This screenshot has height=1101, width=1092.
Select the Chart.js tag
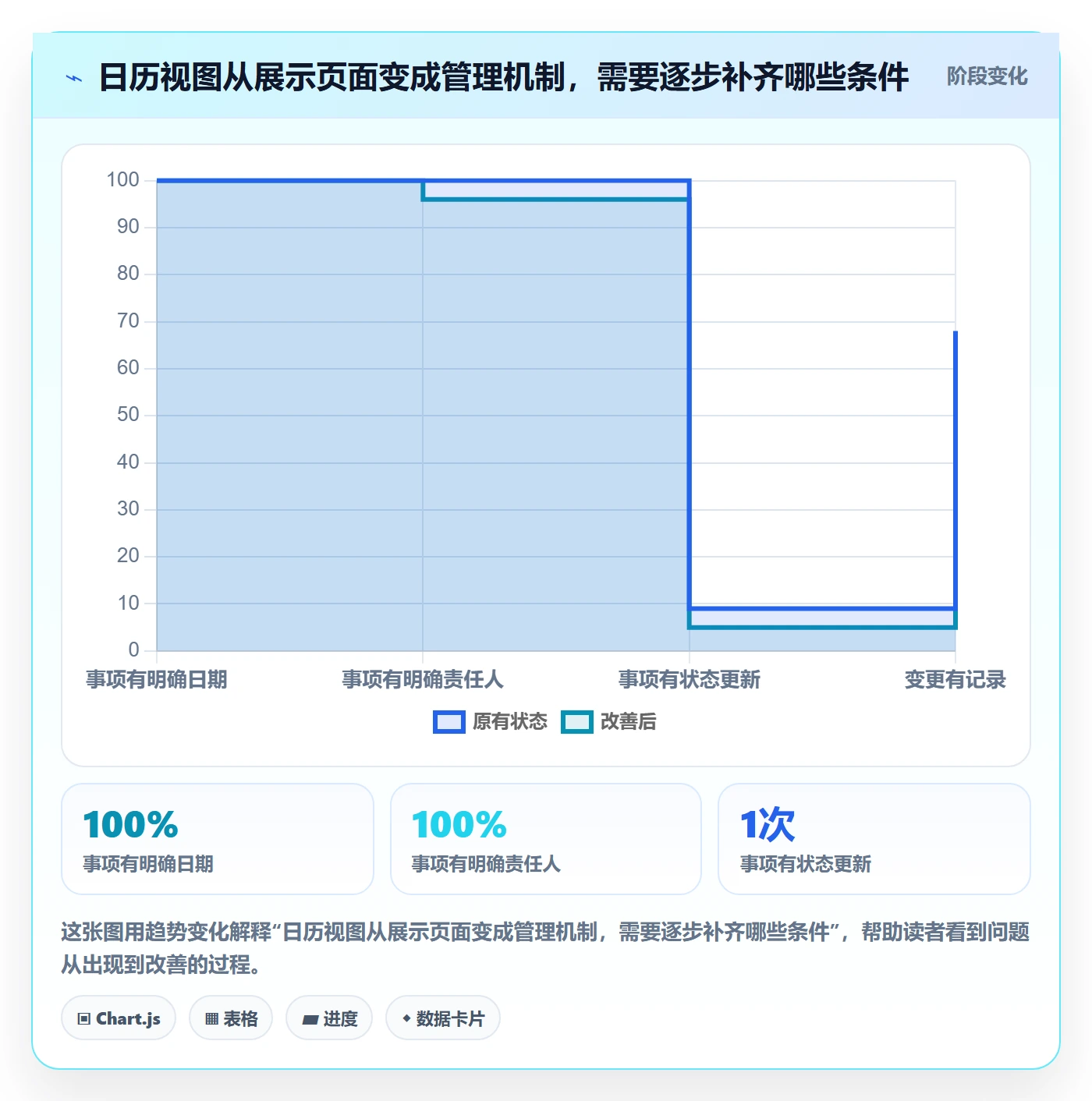click(x=119, y=1018)
